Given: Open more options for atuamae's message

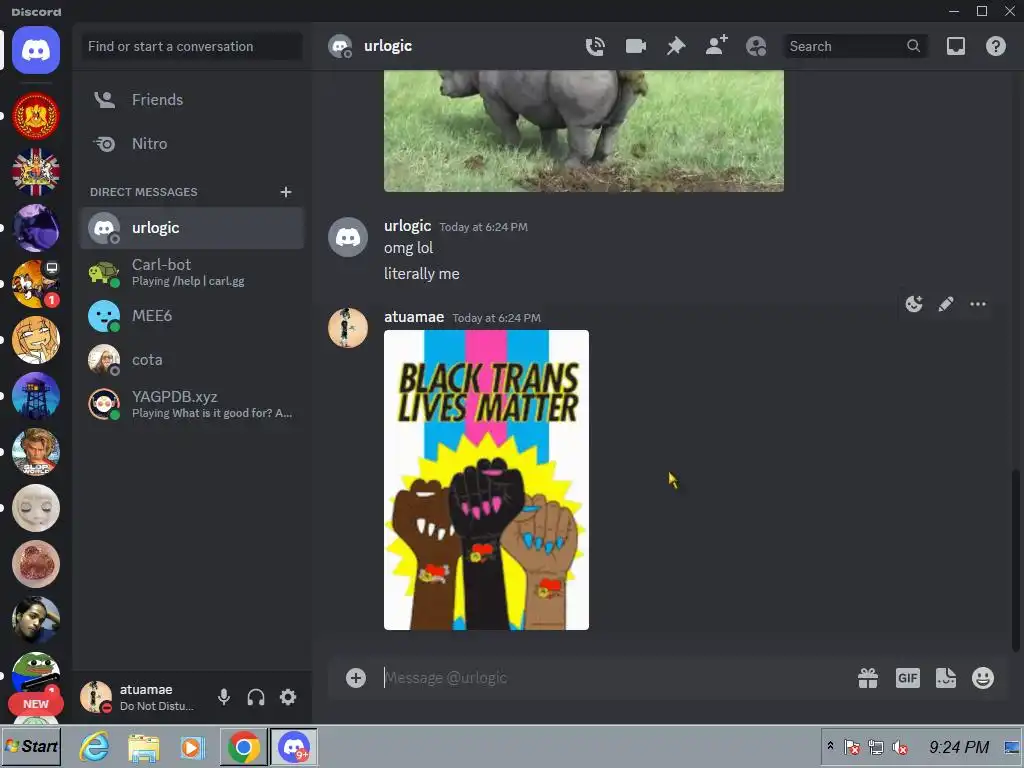Looking at the screenshot, I should pyautogui.click(x=978, y=304).
